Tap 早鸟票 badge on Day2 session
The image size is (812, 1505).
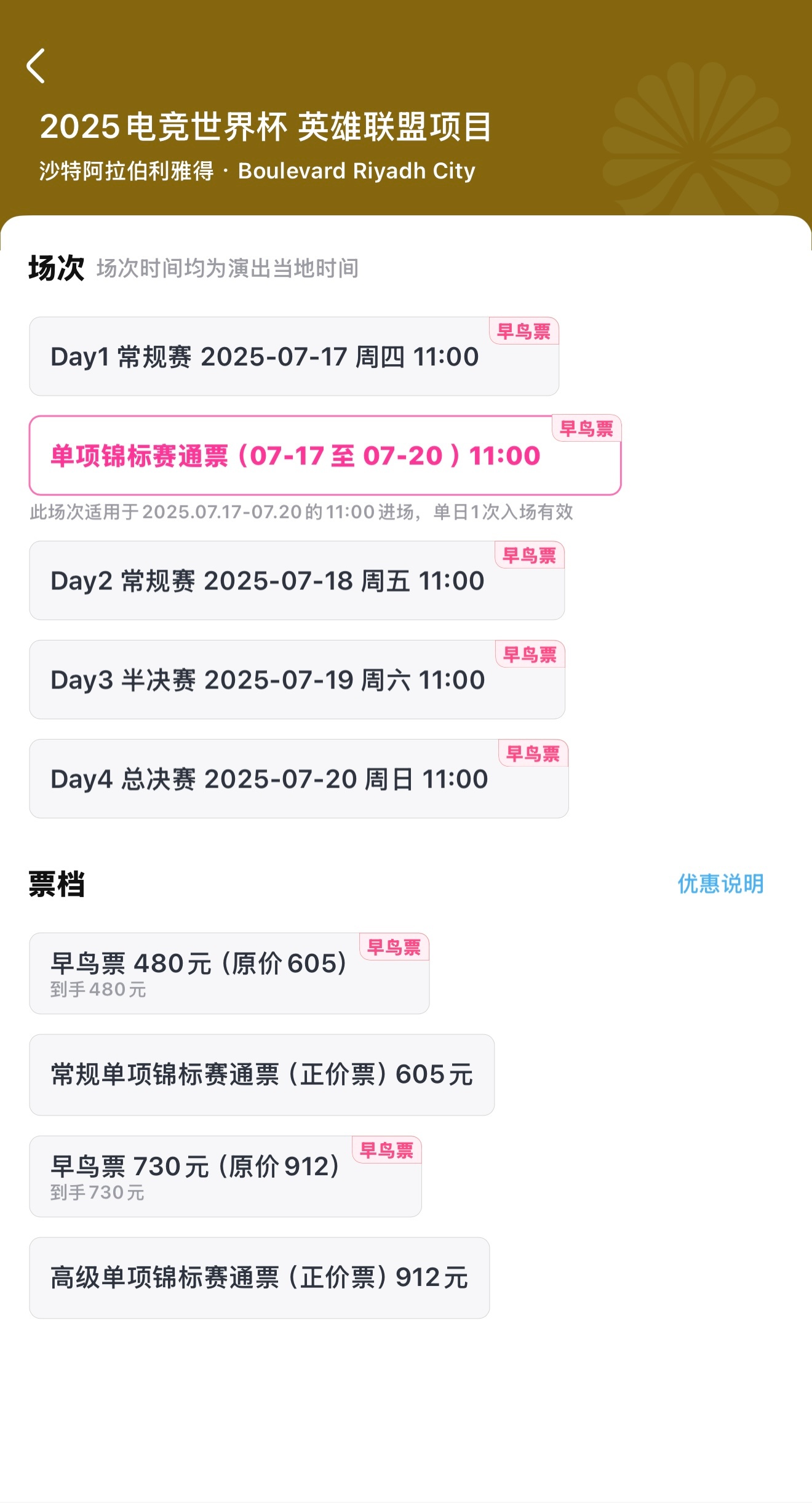pos(529,555)
